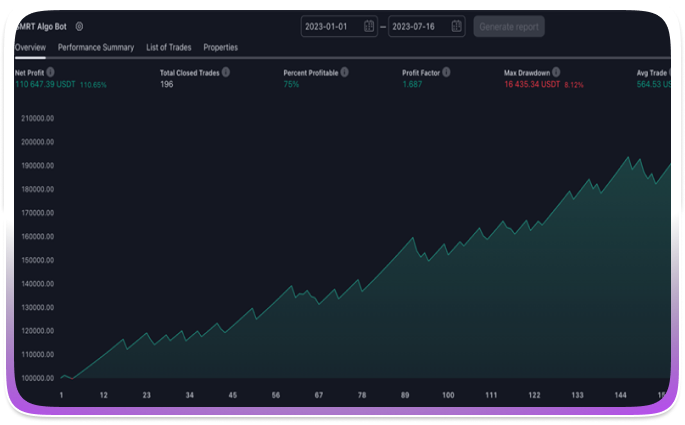Click trade number 89 on the x-axis

(405, 395)
